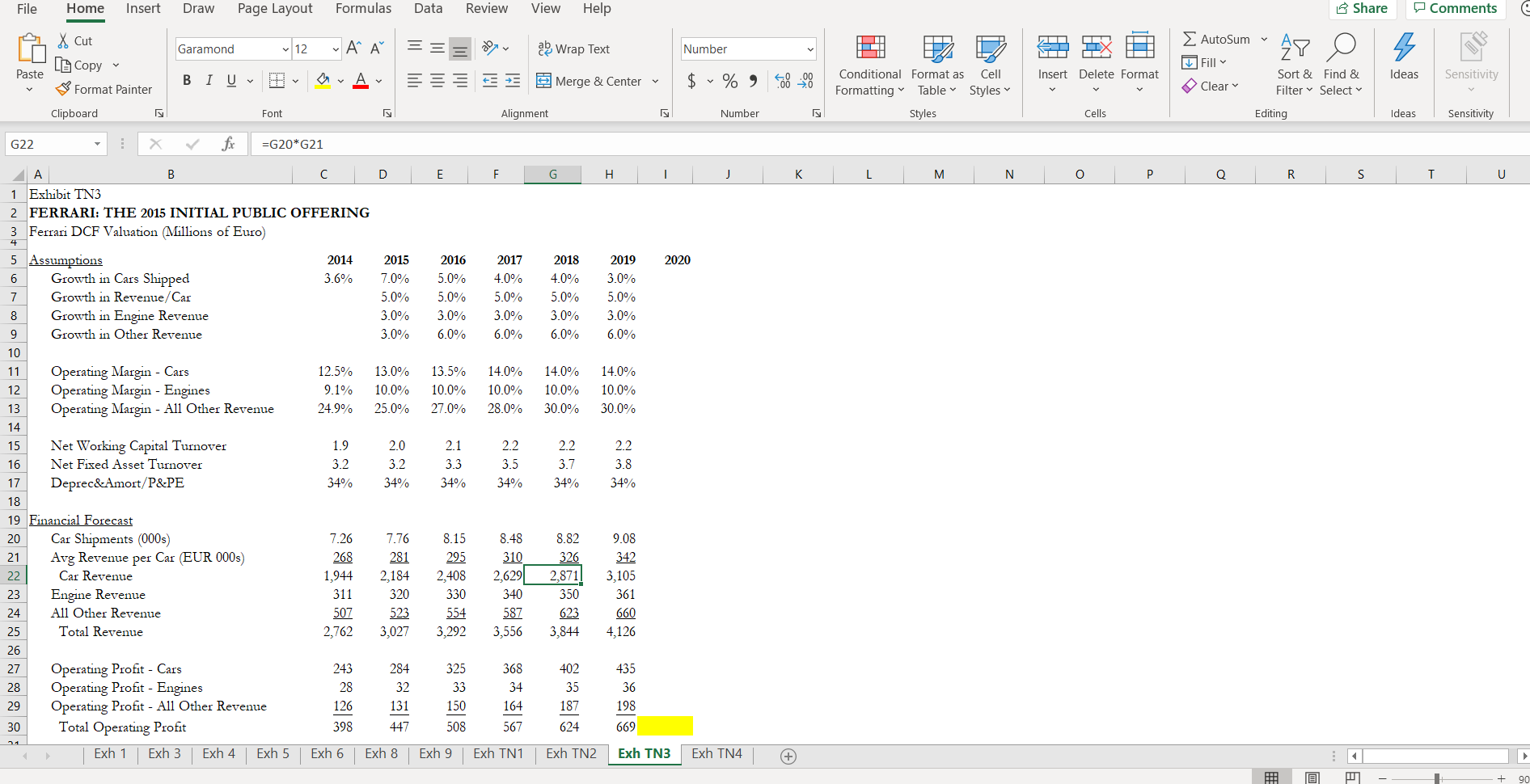1530x784 pixels.
Task: Apply Comma Style format
Action: click(753, 81)
